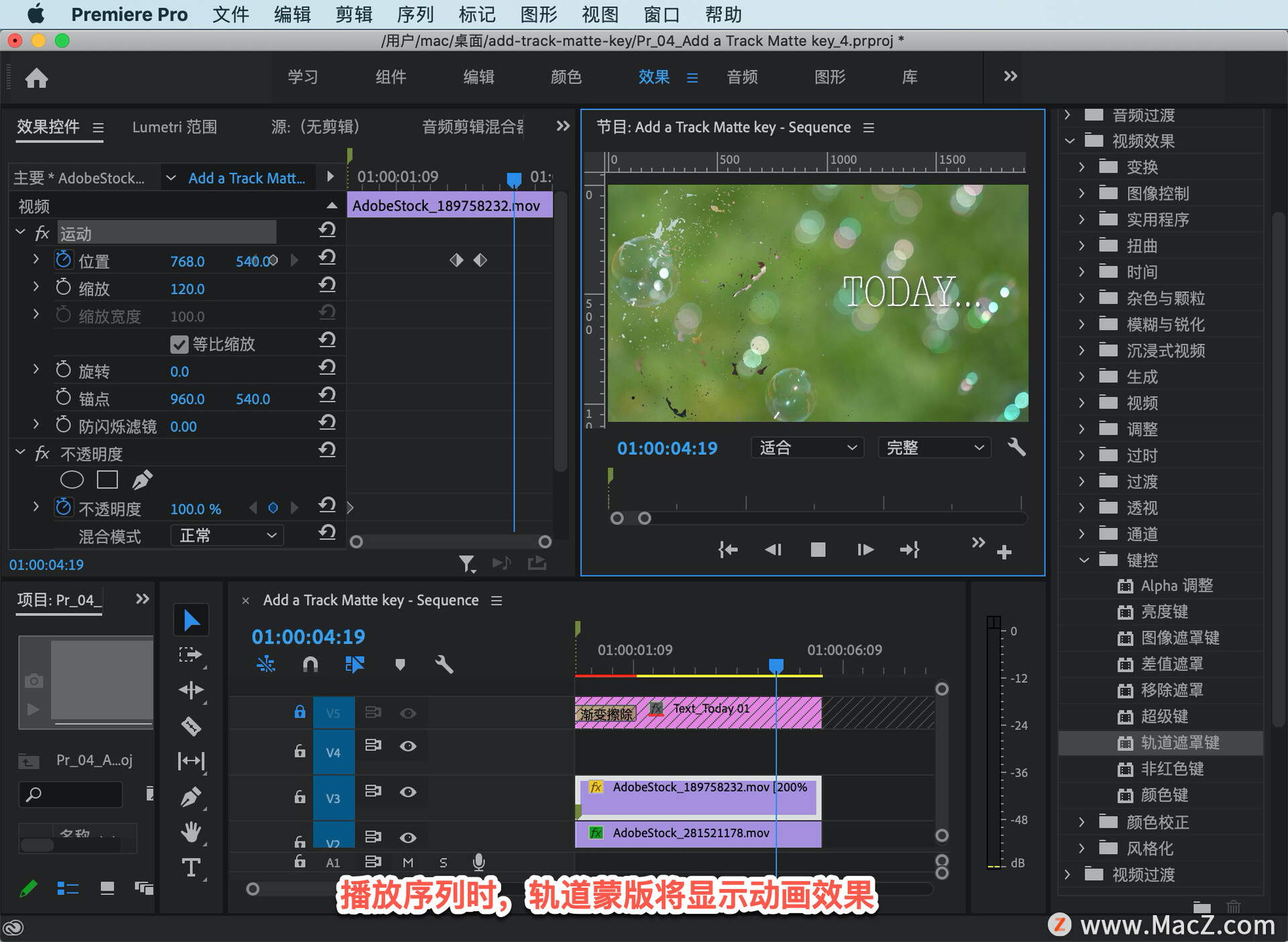The width and height of the screenshot is (1288, 942).
Task: Expand the 模糊与锐化 folder
Action: 1082,324
